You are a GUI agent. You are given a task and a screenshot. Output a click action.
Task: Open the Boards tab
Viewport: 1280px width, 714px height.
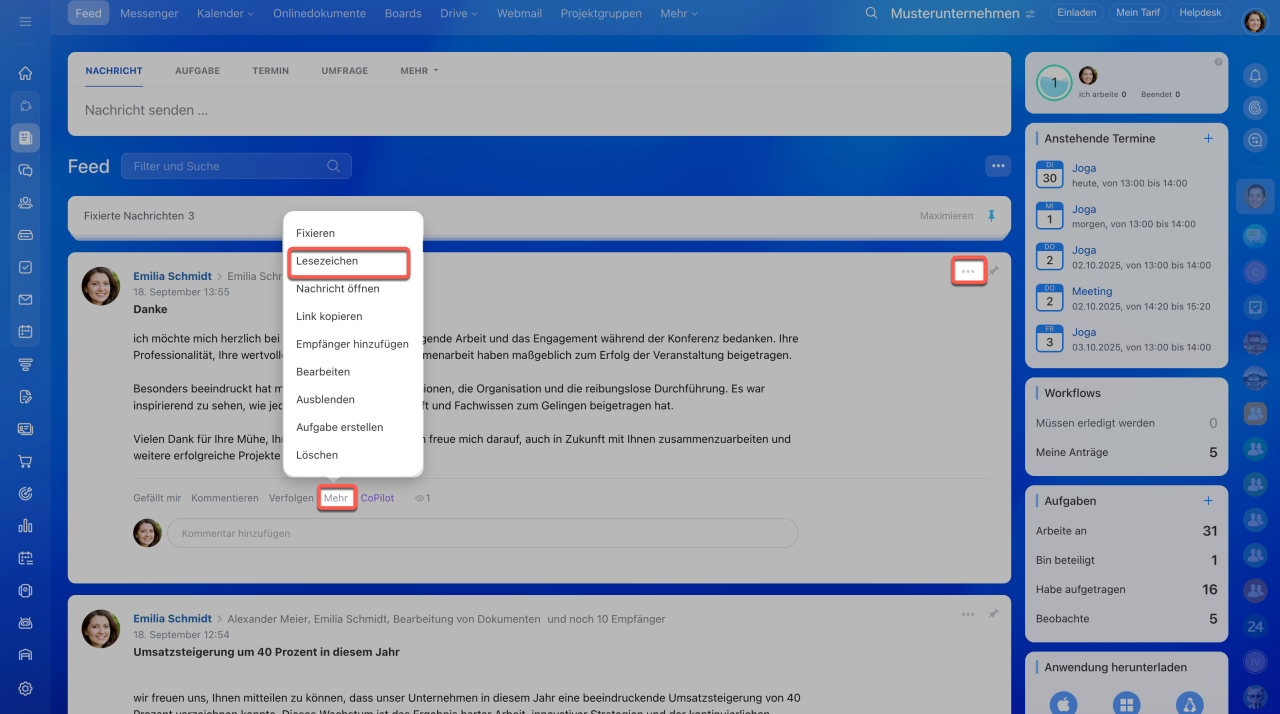[x=403, y=14]
